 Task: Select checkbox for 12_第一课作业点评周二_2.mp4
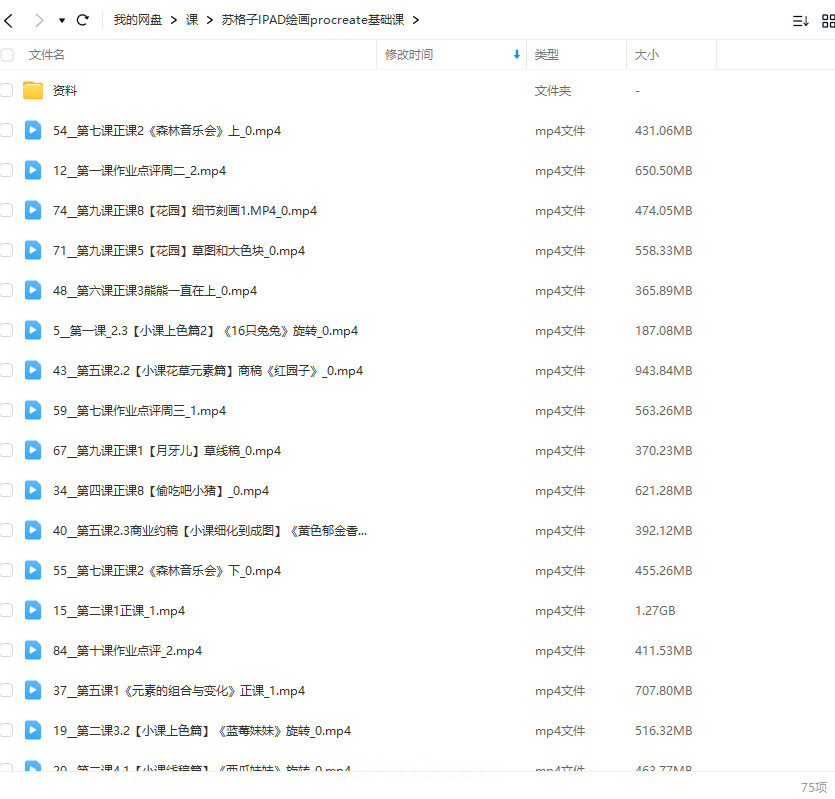[x=7, y=171]
